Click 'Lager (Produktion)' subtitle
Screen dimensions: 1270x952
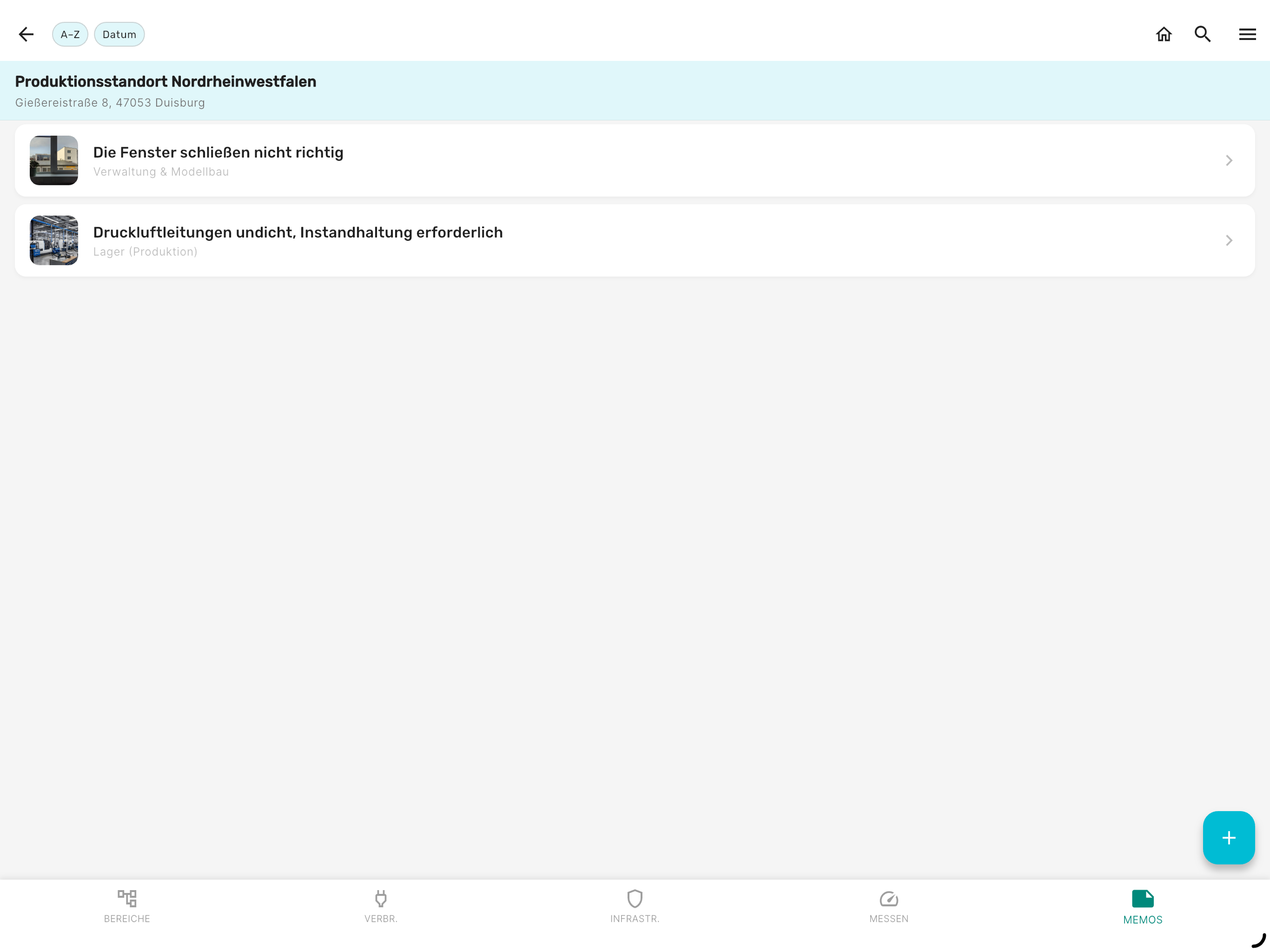145,251
